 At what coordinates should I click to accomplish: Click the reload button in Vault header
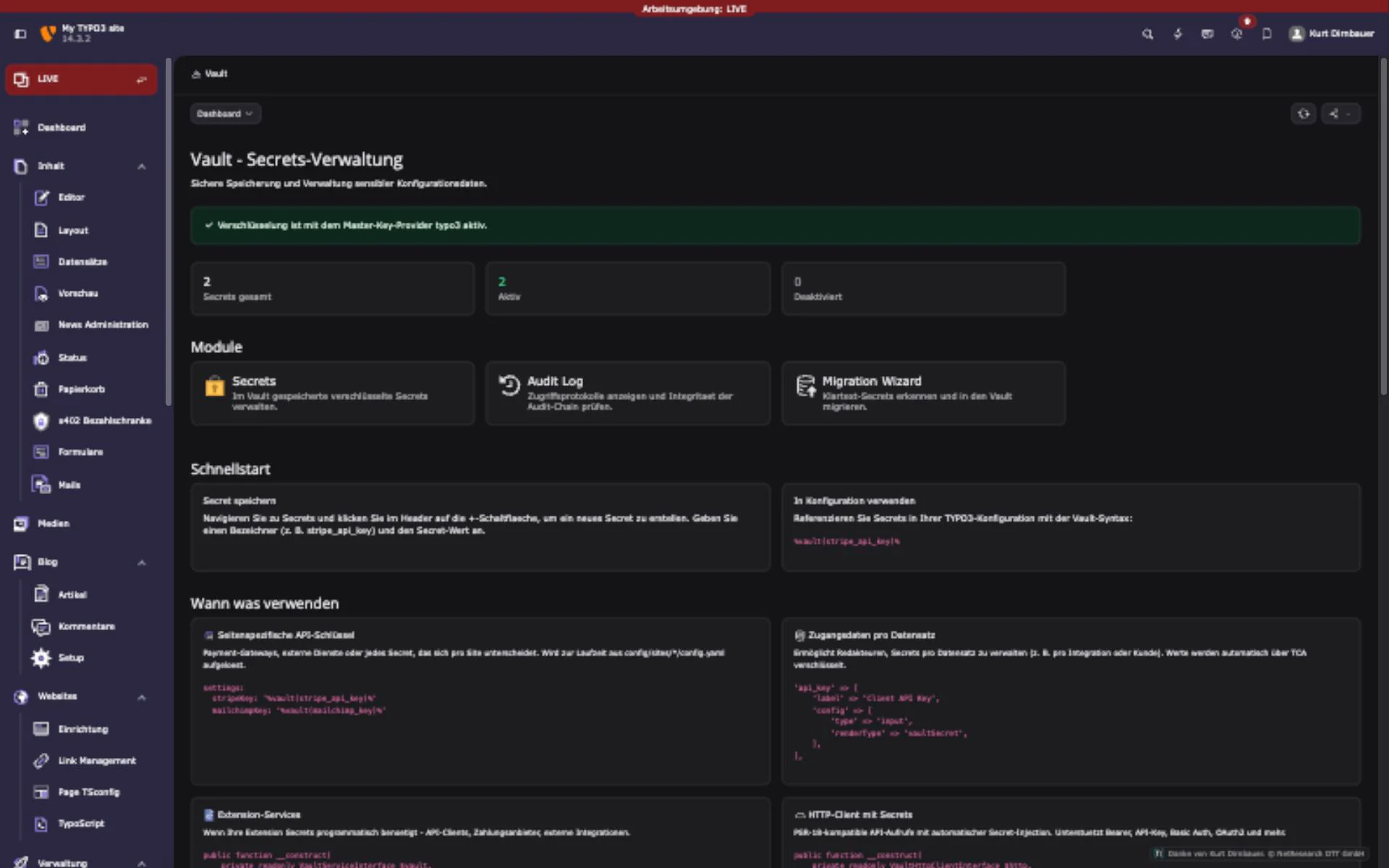coord(1304,114)
